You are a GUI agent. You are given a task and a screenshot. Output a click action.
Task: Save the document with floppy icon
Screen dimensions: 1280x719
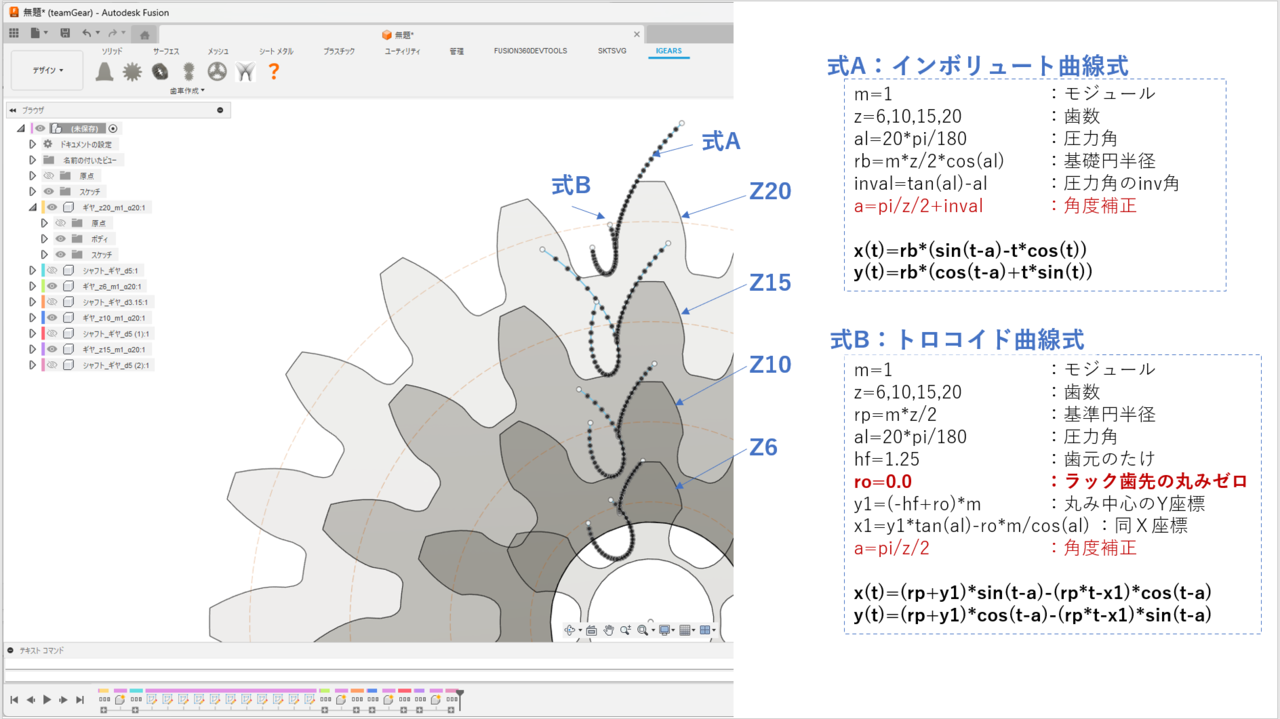(x=65, y=33)
